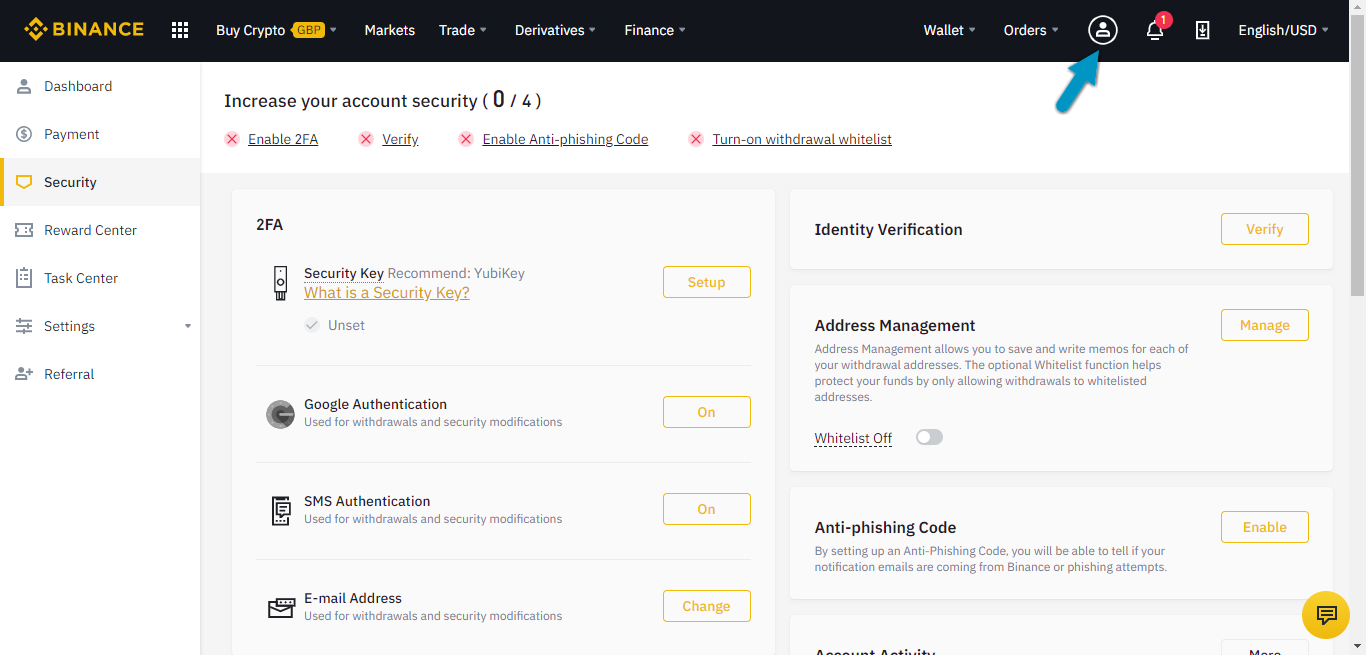Click red X beside Enable Anti-phishing Code
The image size is (1366, 655).
coord(466,139)
